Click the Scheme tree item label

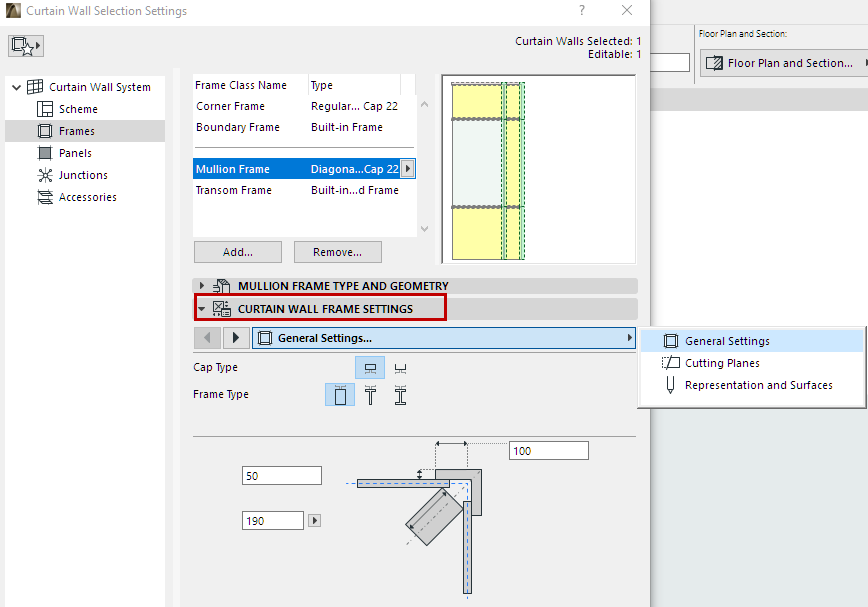point(78,109)
